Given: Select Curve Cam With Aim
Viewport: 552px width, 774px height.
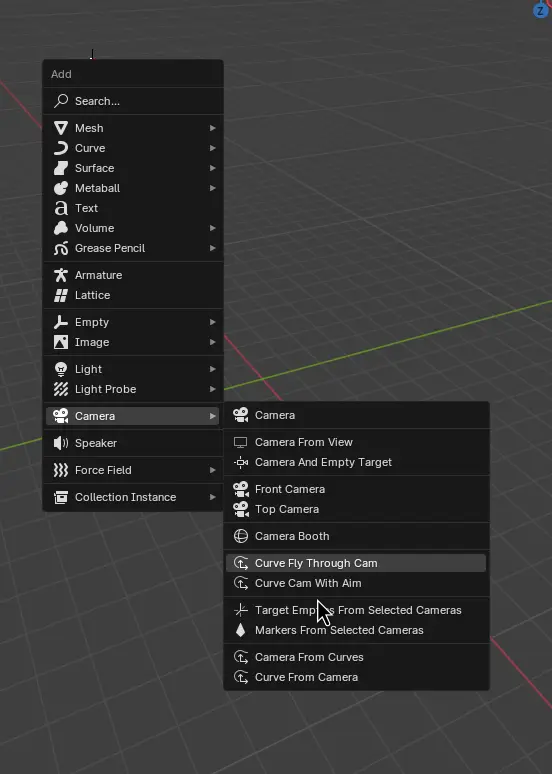Looking at the screenshot, I should (x=356, y=583).
